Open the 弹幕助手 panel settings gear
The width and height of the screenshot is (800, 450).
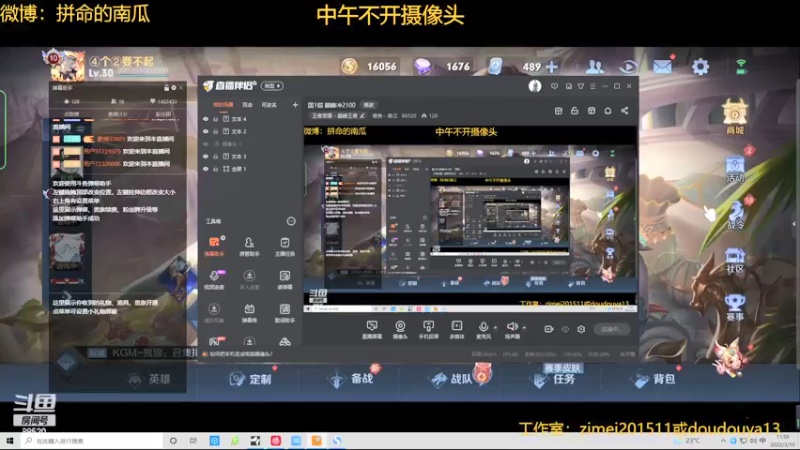pos(173,88)
